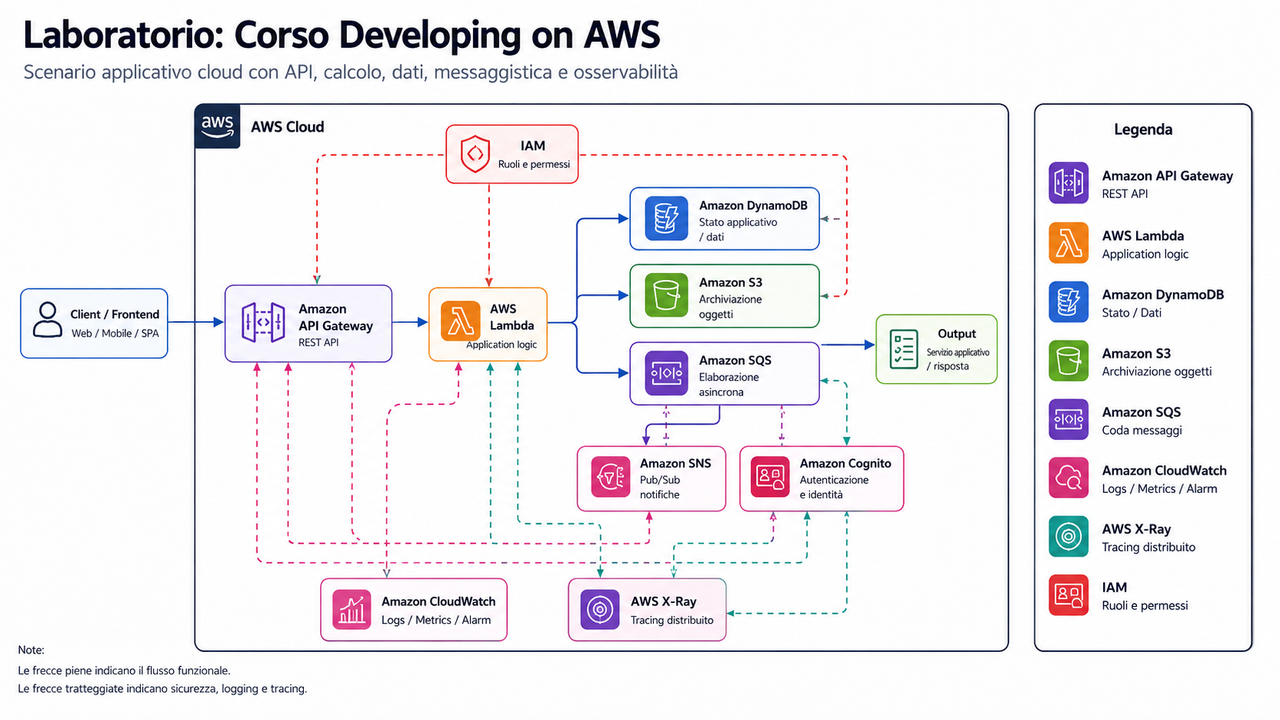Screen dimensions: 1280x720
Task: Select the Lambda icon in the diagram node
Action: [461, 322]
